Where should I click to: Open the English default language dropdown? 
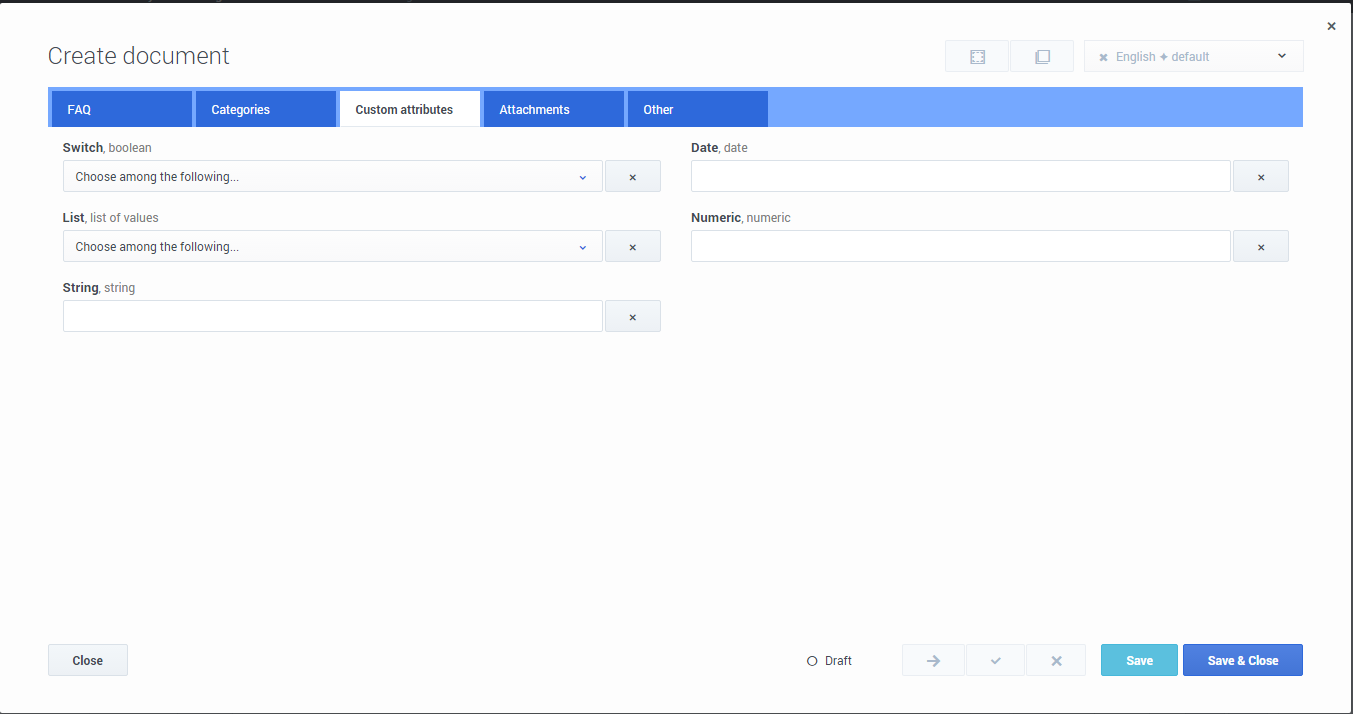click(1193, 57)
